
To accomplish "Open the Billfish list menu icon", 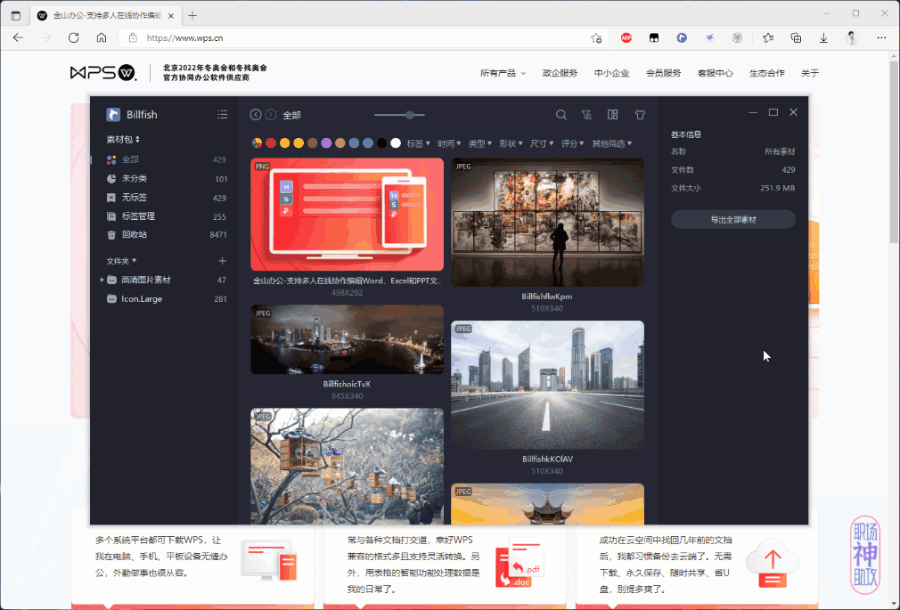I will tap(222, 115).
